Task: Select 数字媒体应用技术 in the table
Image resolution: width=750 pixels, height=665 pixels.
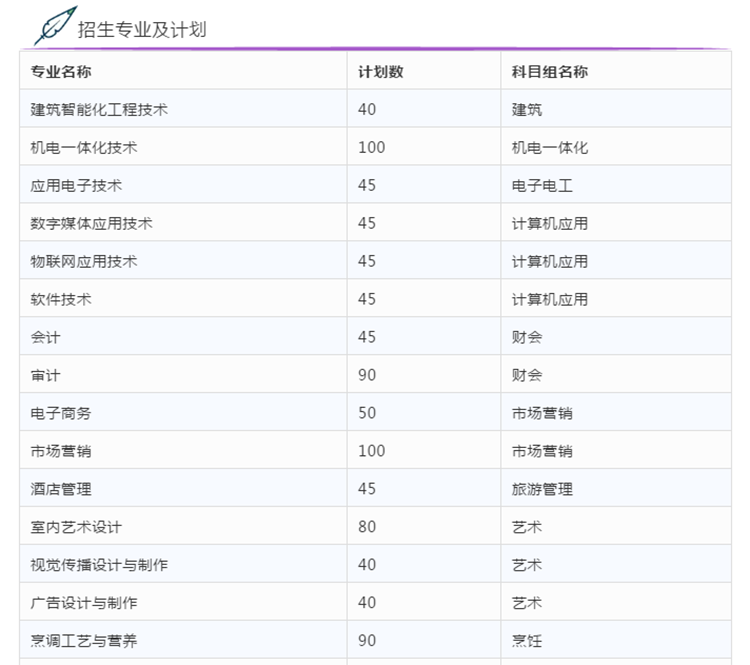Action: click(x=92, y=224)
